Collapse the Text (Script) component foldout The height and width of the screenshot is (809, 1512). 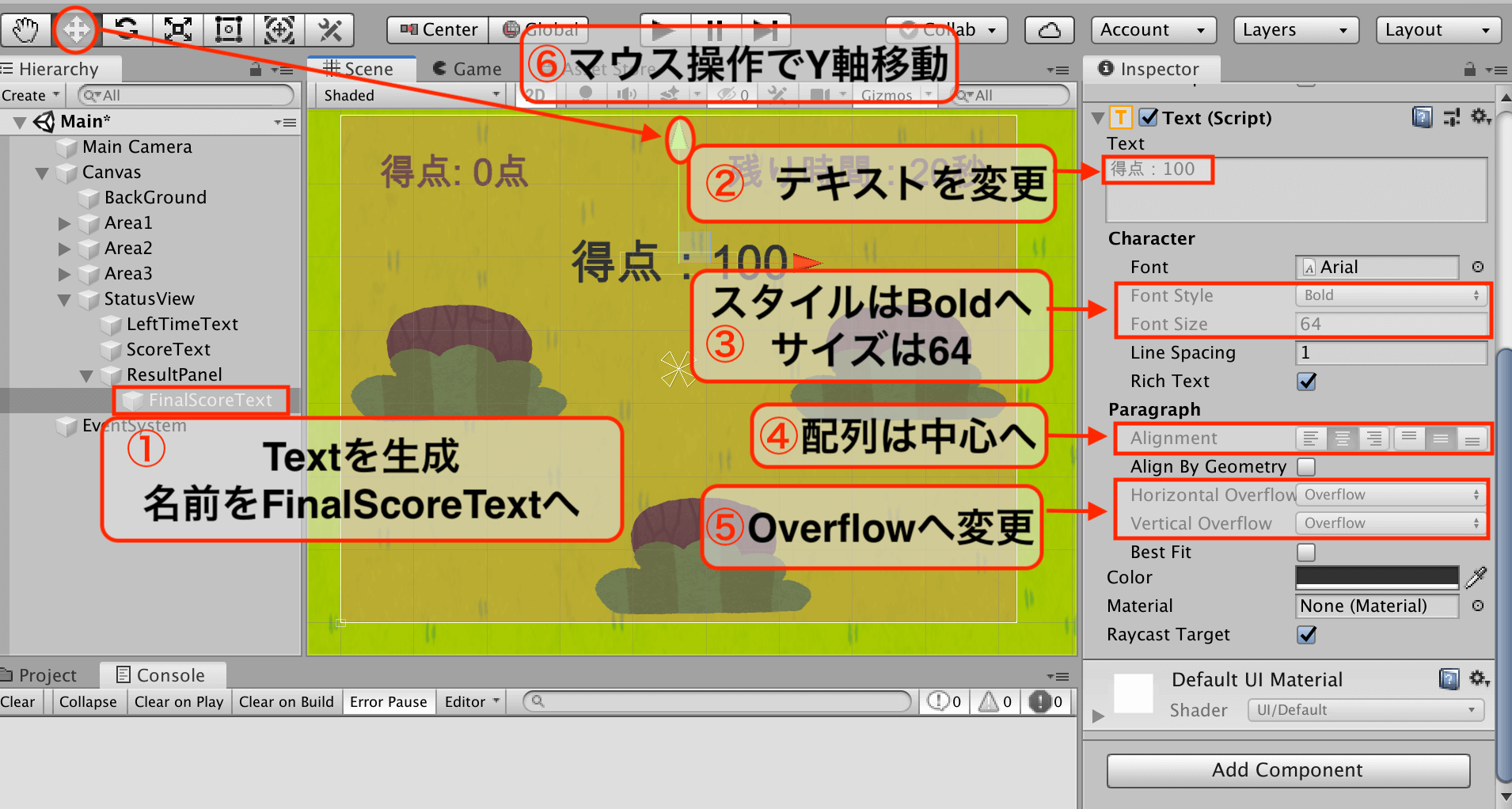[1097, 118]
